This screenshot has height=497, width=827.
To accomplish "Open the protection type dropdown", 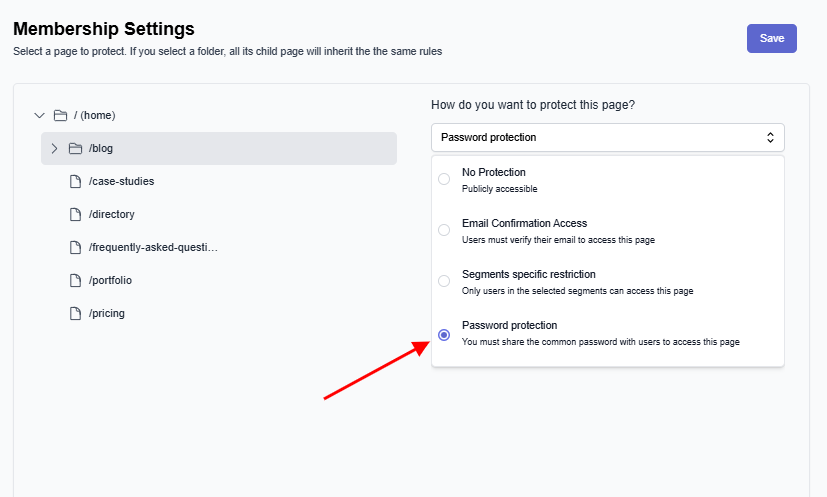I will (x=607, y=137).
